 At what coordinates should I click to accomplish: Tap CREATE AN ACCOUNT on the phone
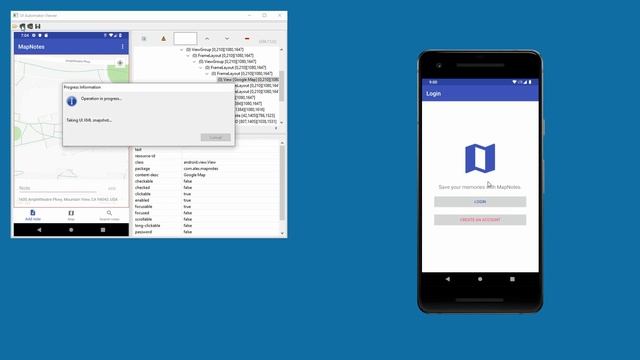tap(480, 220)
